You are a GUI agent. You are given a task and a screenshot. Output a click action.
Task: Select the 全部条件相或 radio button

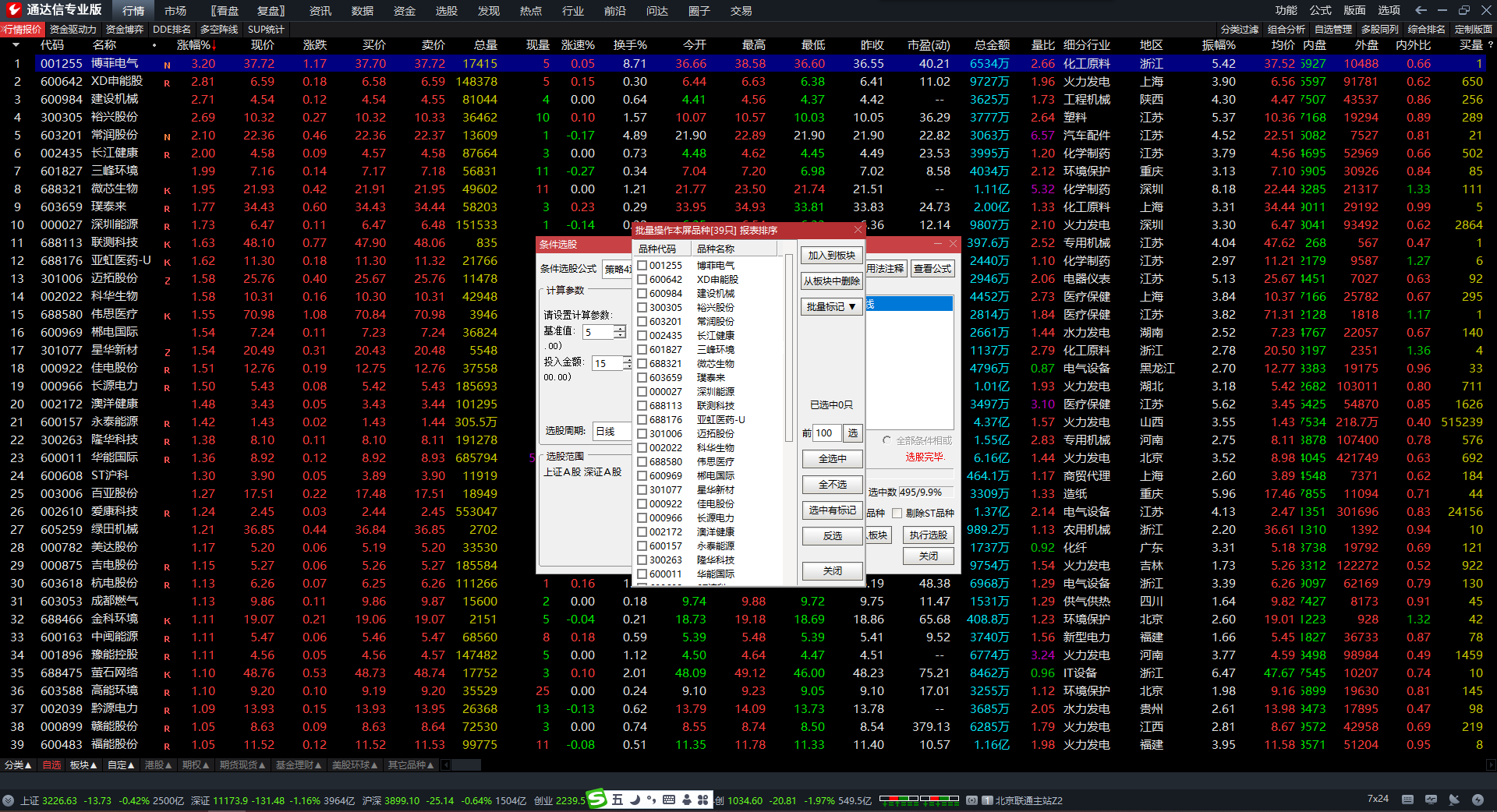point(887,440)
